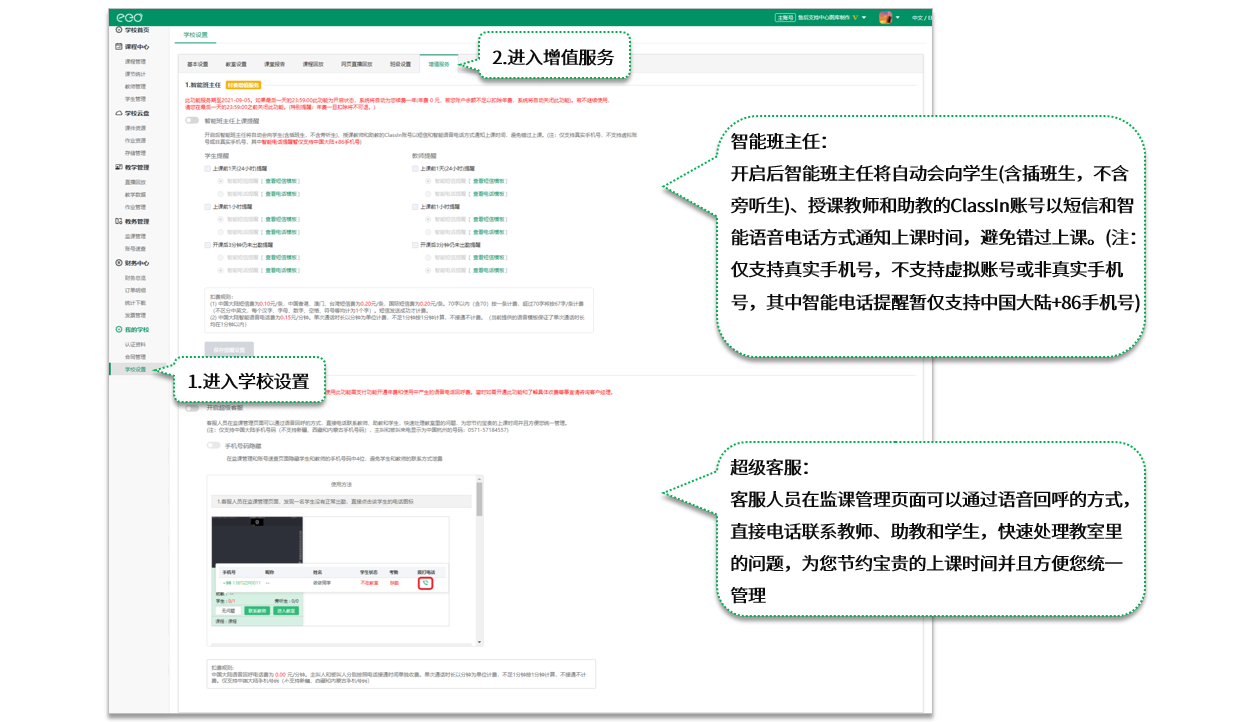Expand the dropdown arrow beside the avatar
This screenshot has width=1238, height=722.
pos(897,17)
